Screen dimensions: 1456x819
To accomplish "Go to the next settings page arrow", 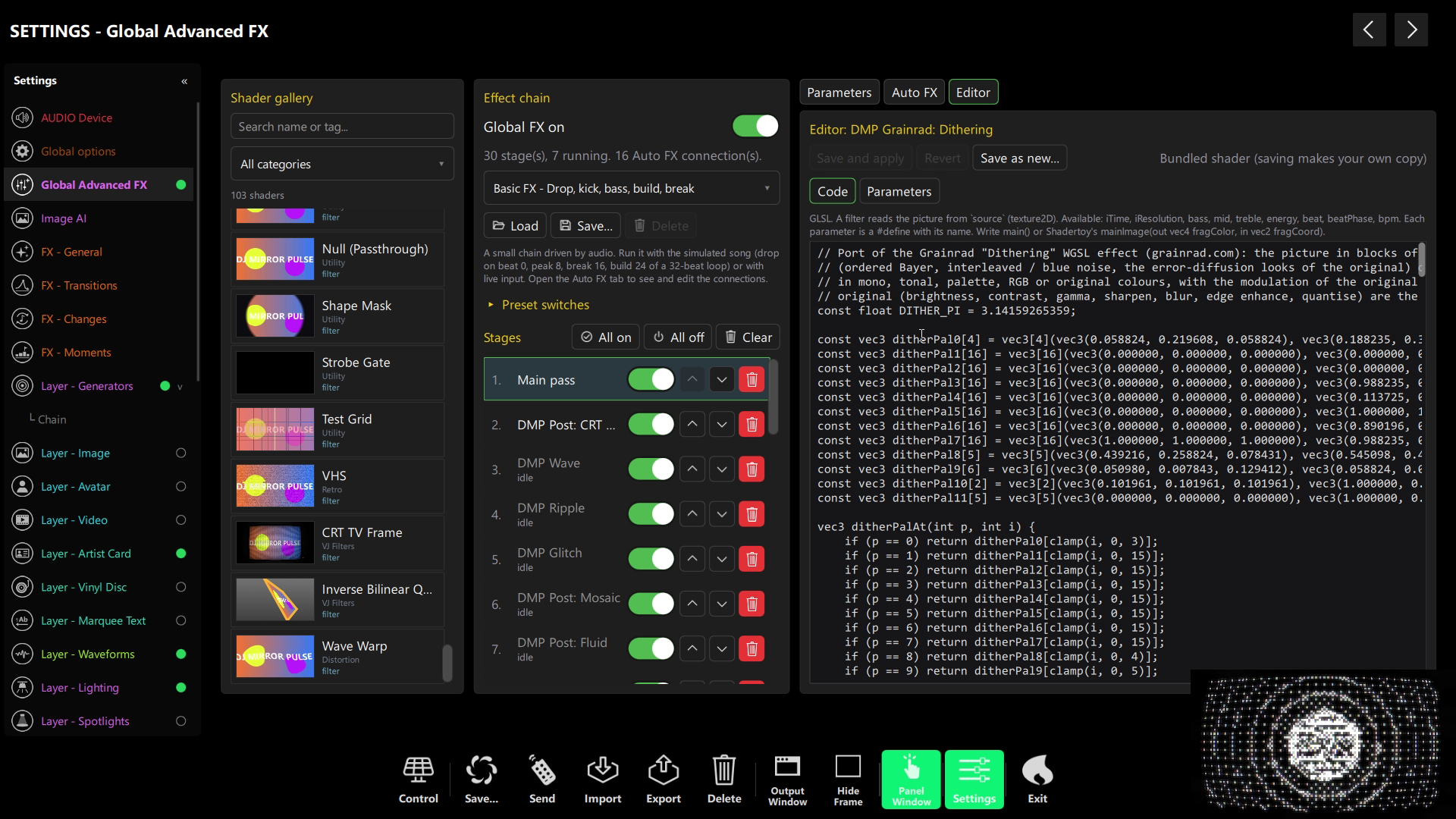I will [x=1411, y=30].
